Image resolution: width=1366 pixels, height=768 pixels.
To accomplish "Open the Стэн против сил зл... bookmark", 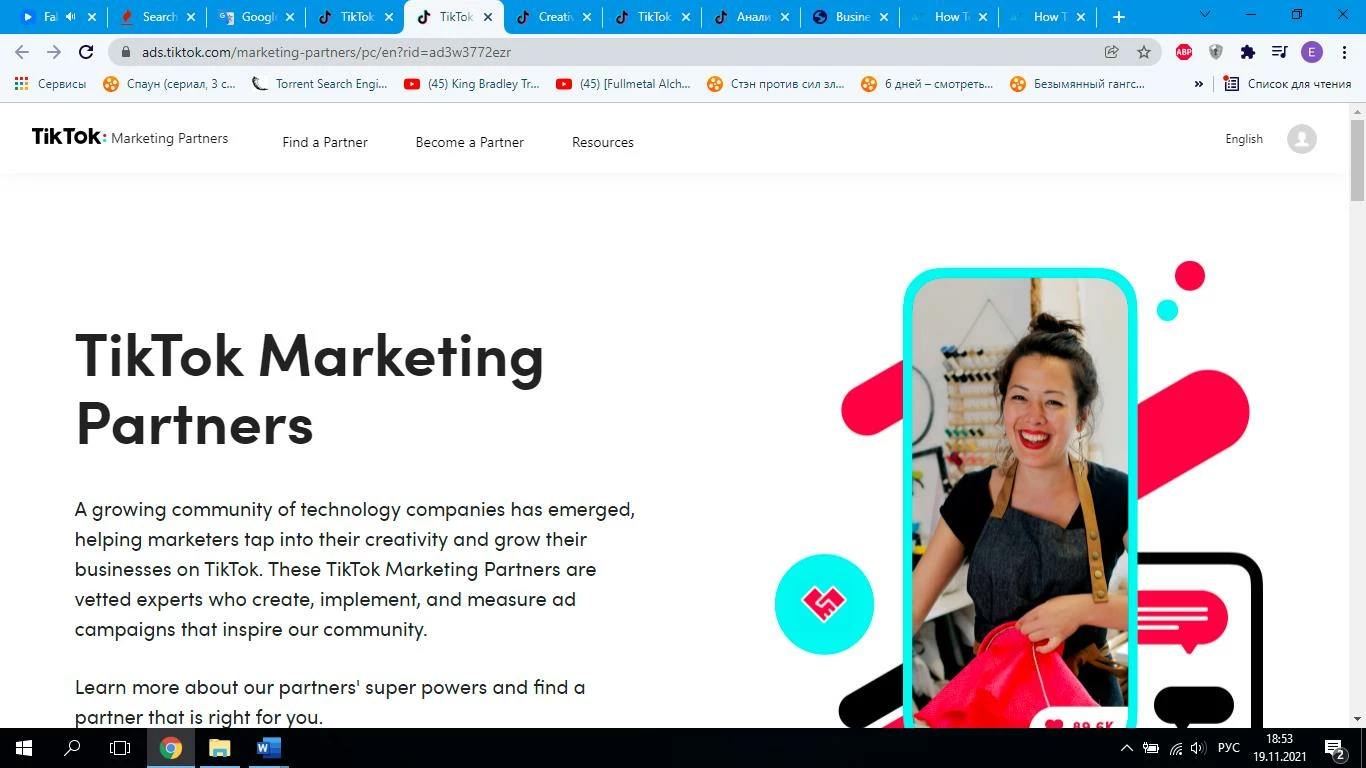I will click(776, 84).
